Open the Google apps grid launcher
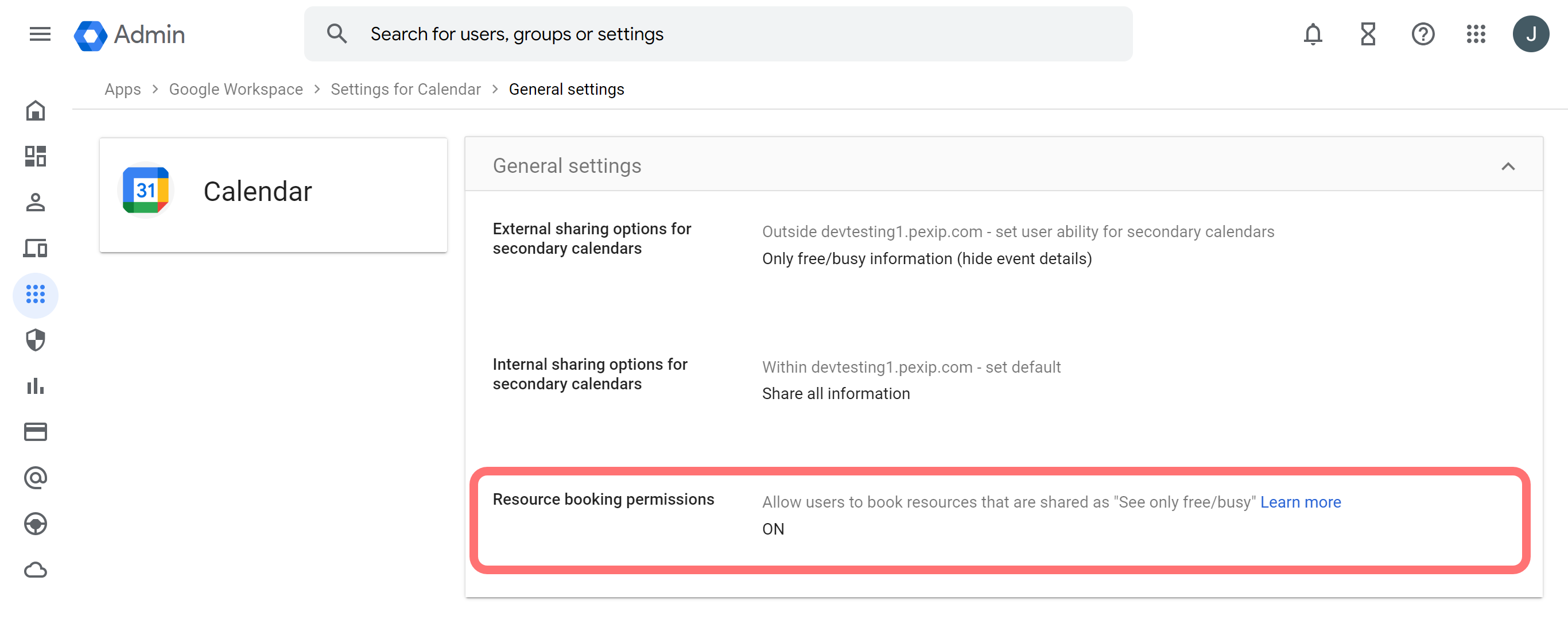Image resolution: width=1568 pixels, height=623 pixels. [x=1476, y=34]
